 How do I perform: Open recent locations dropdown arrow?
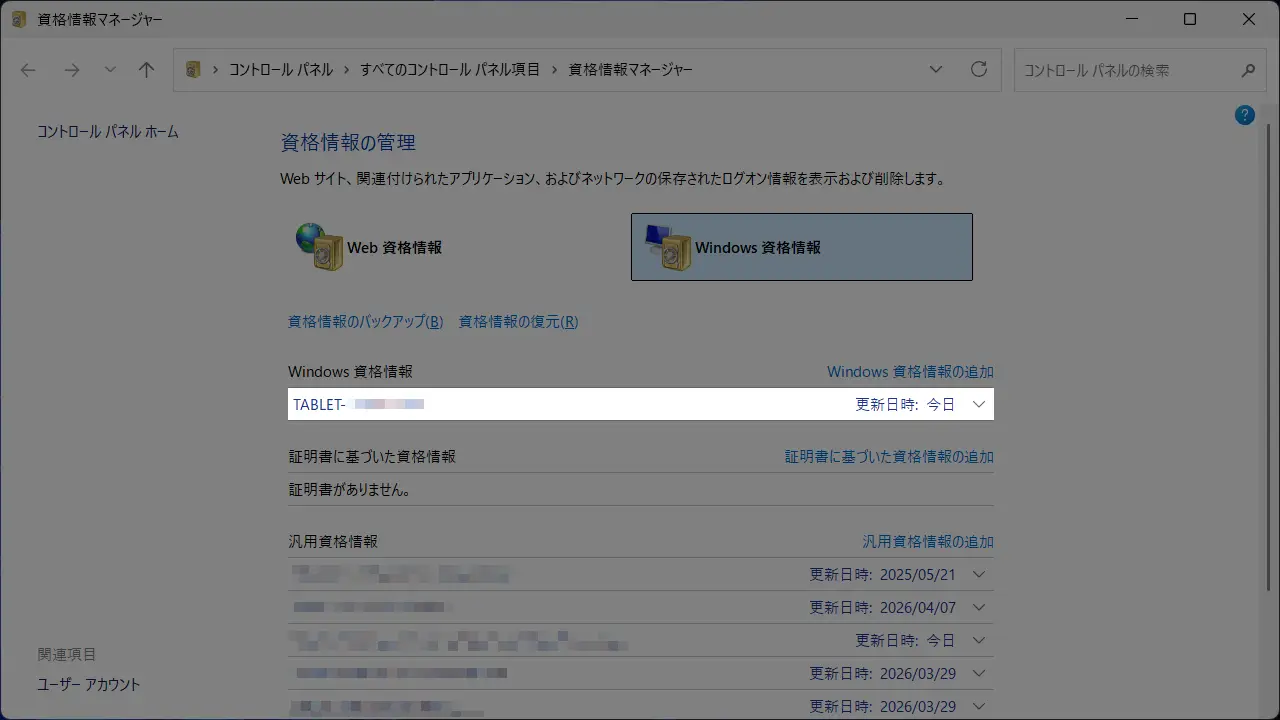click(x=110, y=70)
